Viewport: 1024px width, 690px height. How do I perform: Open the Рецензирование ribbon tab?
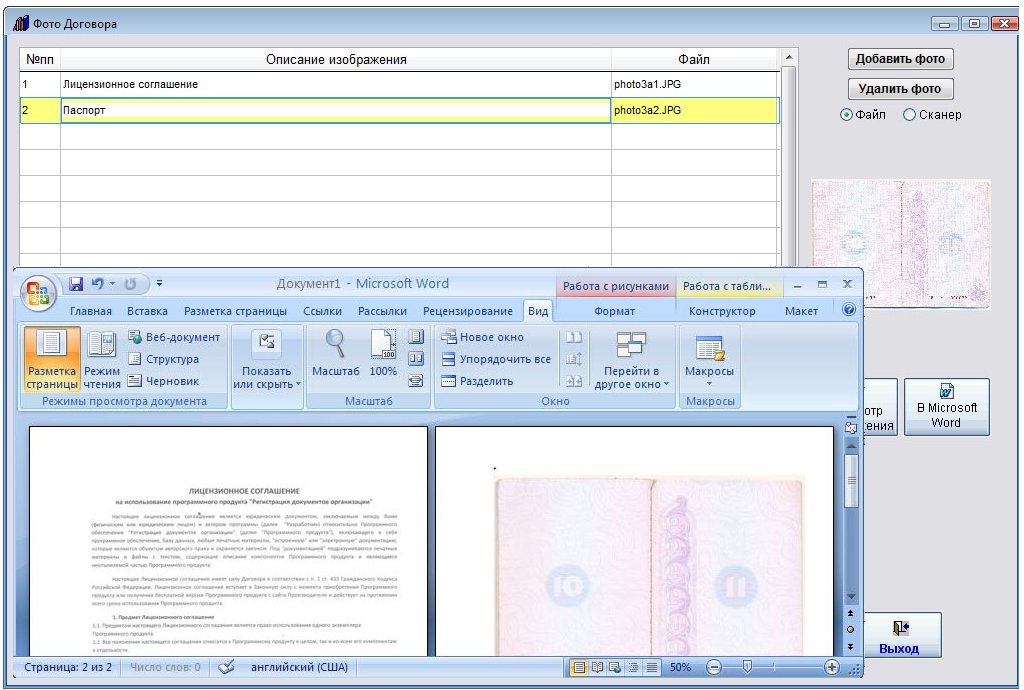pyautogui.click(x=468, y=311)
